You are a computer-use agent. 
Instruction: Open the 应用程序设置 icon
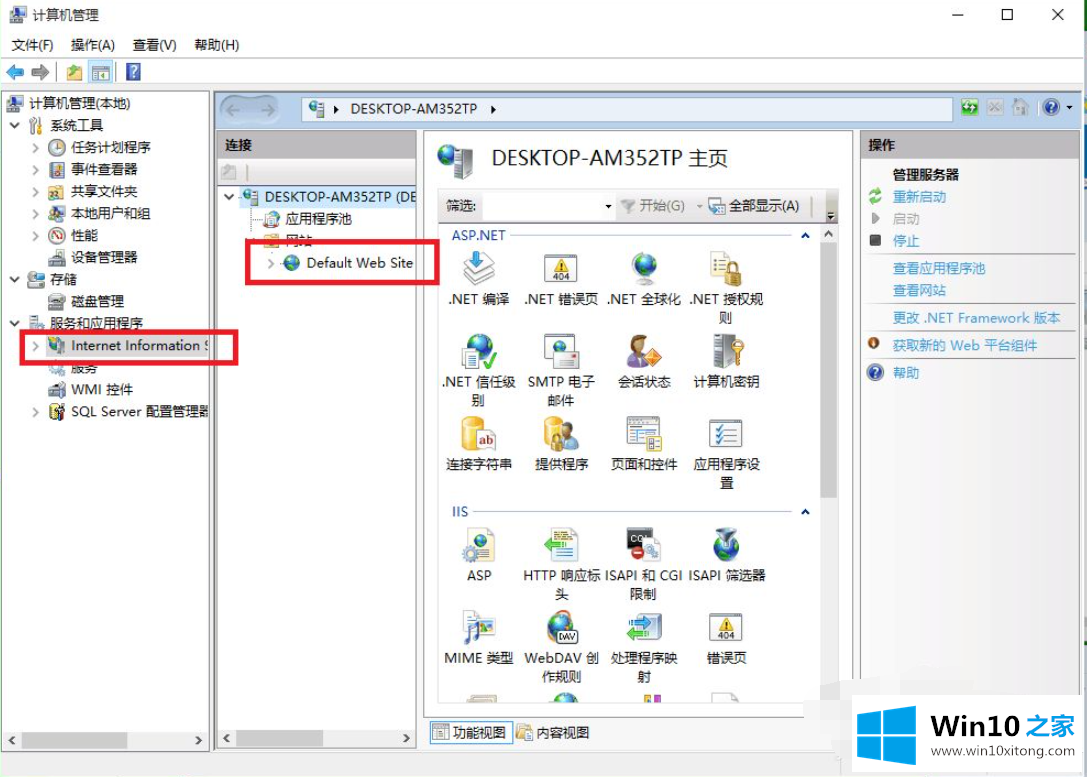coord(726,434)
